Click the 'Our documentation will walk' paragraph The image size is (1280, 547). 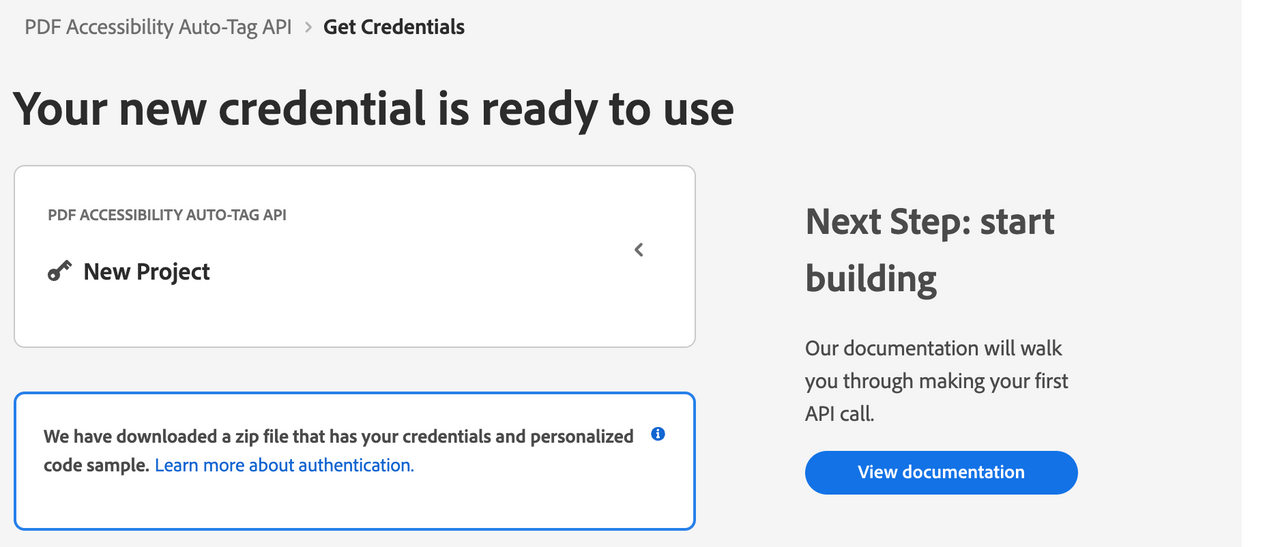tap(937, 381)
